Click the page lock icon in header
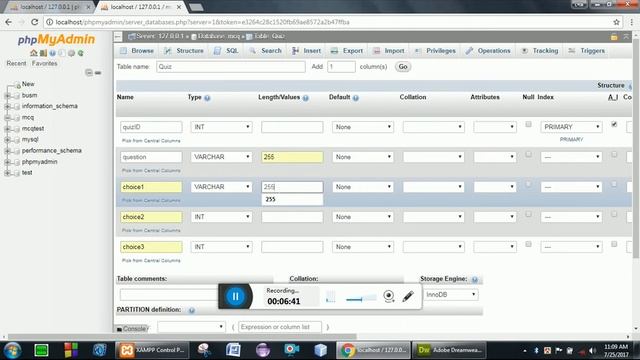 614,37
